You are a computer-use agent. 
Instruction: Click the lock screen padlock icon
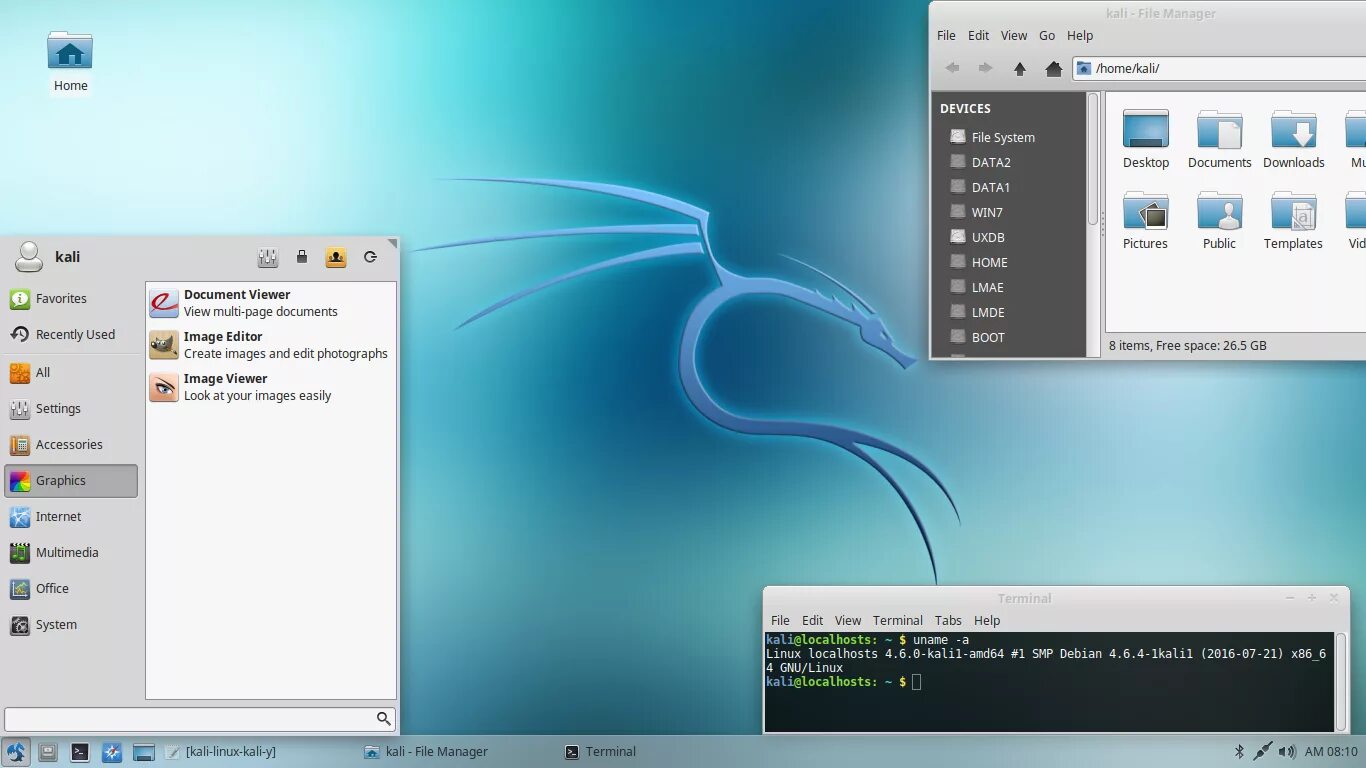click(x=302, y=257)
